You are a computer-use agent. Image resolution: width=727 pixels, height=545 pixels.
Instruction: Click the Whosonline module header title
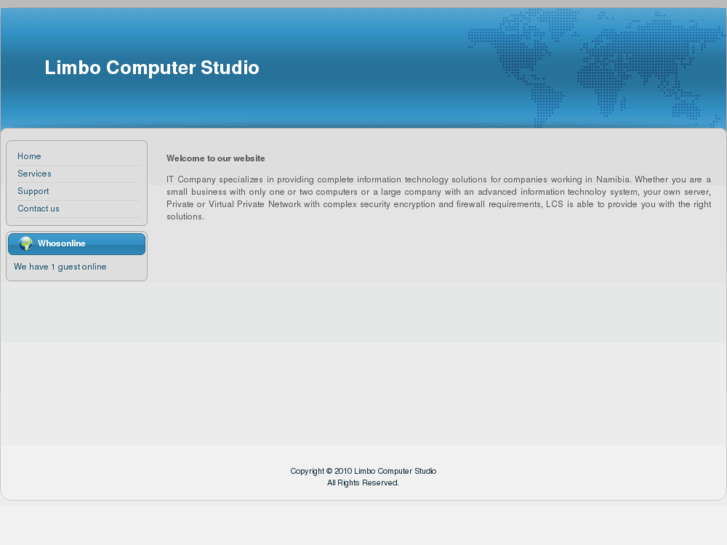[x=61, y=244]
